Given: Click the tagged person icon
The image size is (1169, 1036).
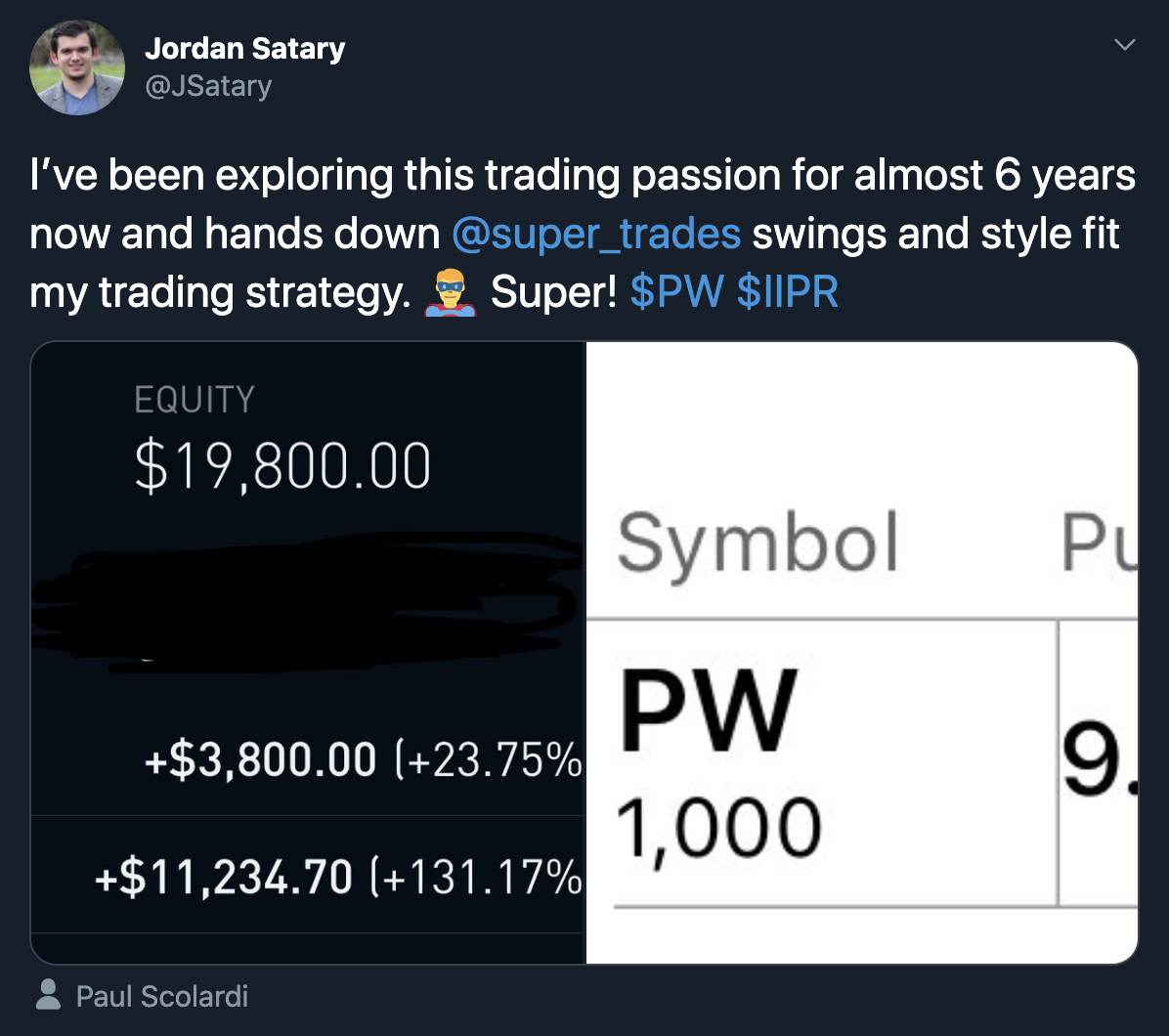Looking at the screenshot, I should click(47, 996).
